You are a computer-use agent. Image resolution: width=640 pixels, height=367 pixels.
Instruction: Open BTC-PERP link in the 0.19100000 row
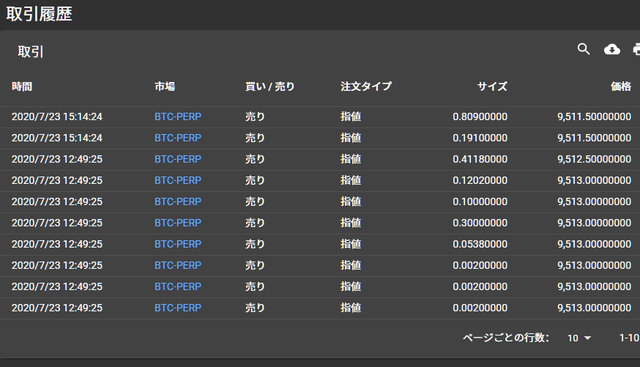(x=178, y=138)
